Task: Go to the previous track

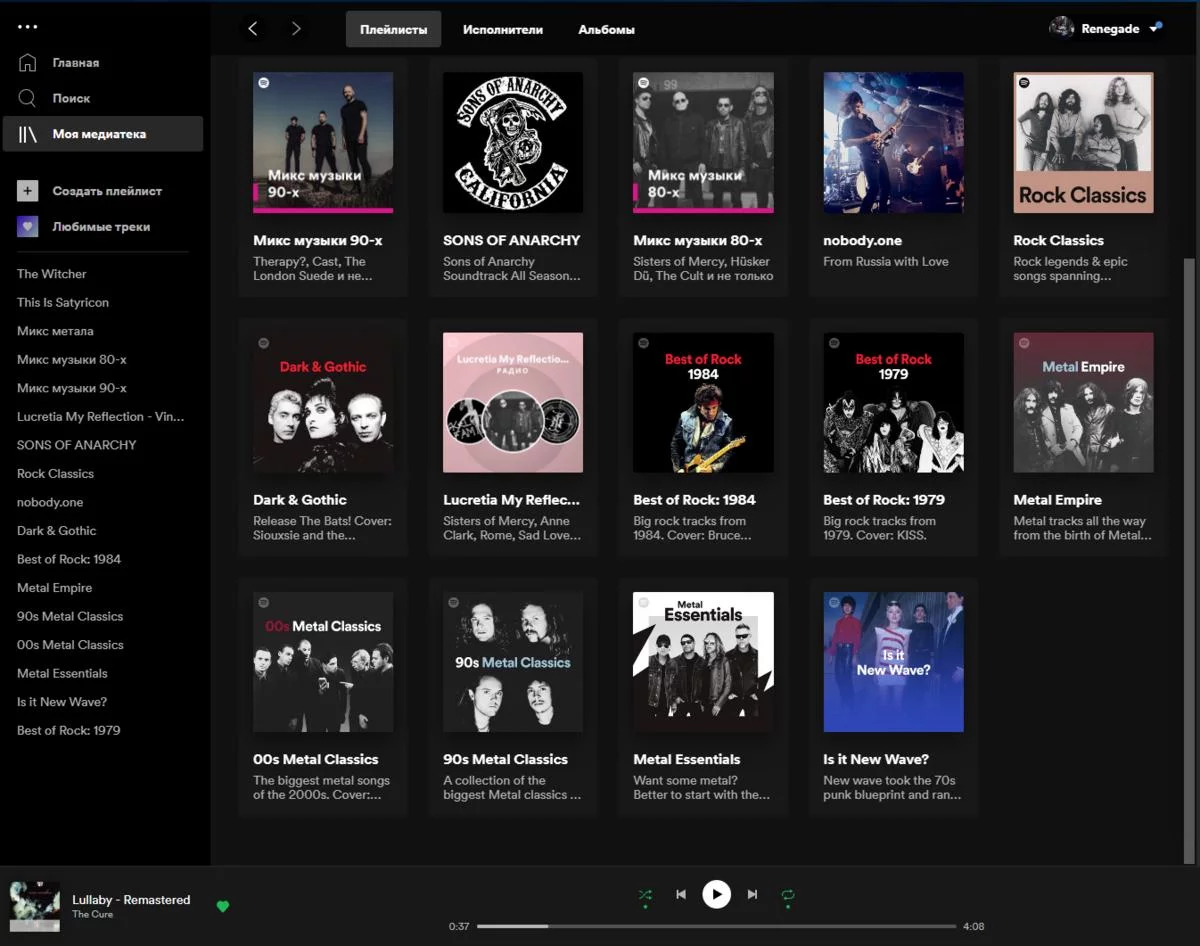Action: pos(681,894)
